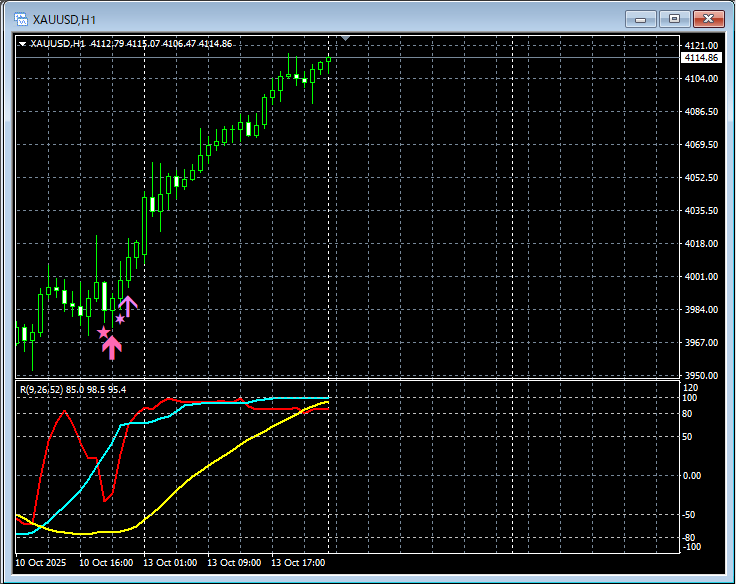Screen dimensions: 737x584
Task: Select the pink star below the candles
Action: click(103, 332)
